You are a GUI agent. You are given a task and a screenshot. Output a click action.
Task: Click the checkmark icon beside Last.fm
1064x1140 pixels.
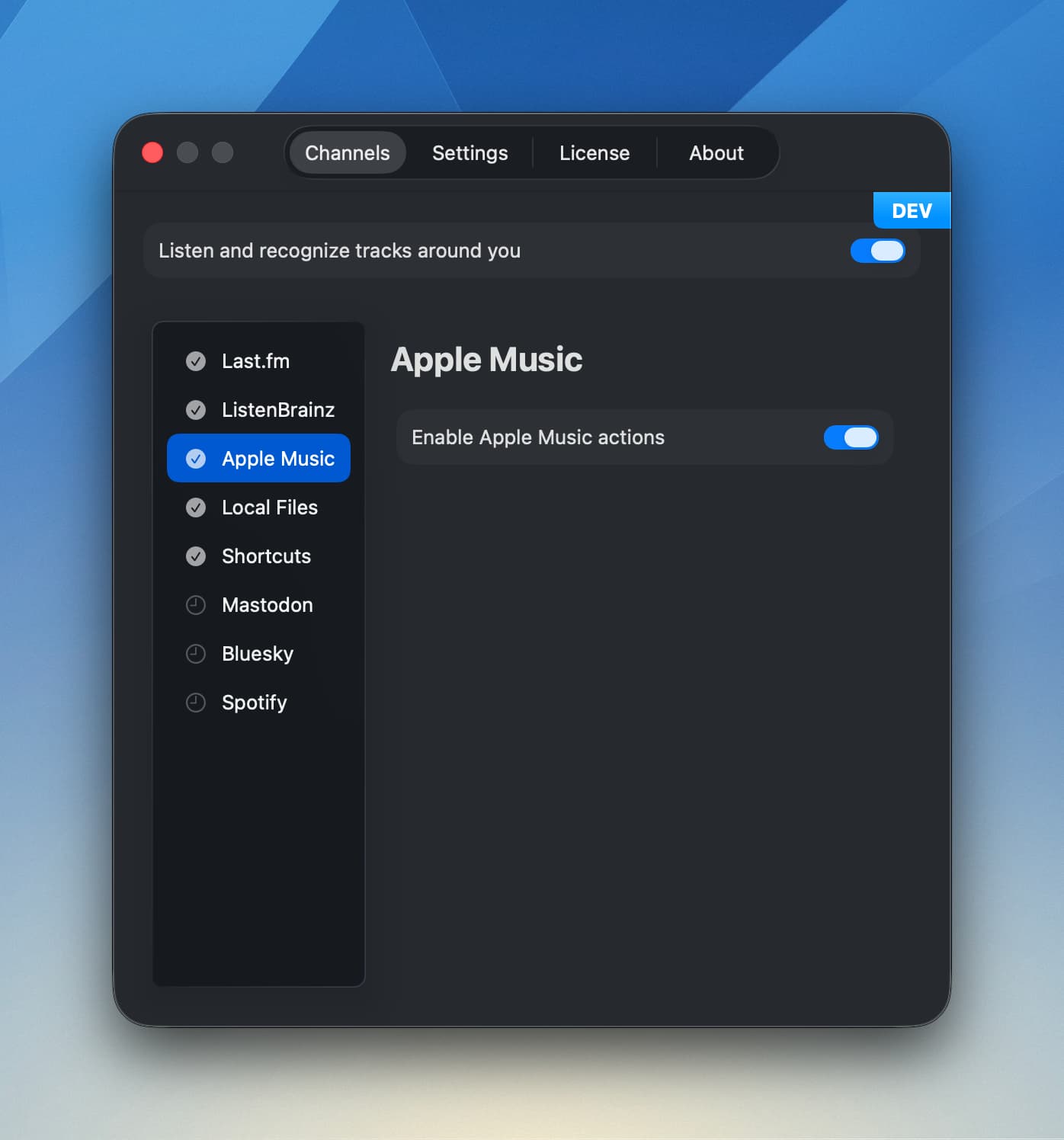point(196,361)
